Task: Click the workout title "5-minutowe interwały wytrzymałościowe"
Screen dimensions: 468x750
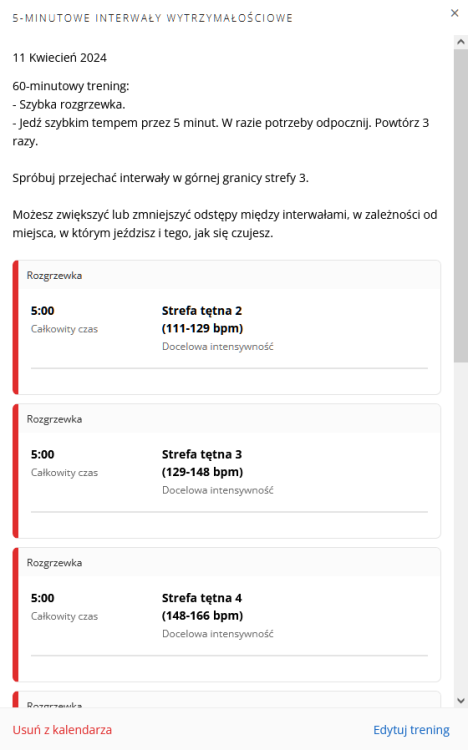Action: 153,18
